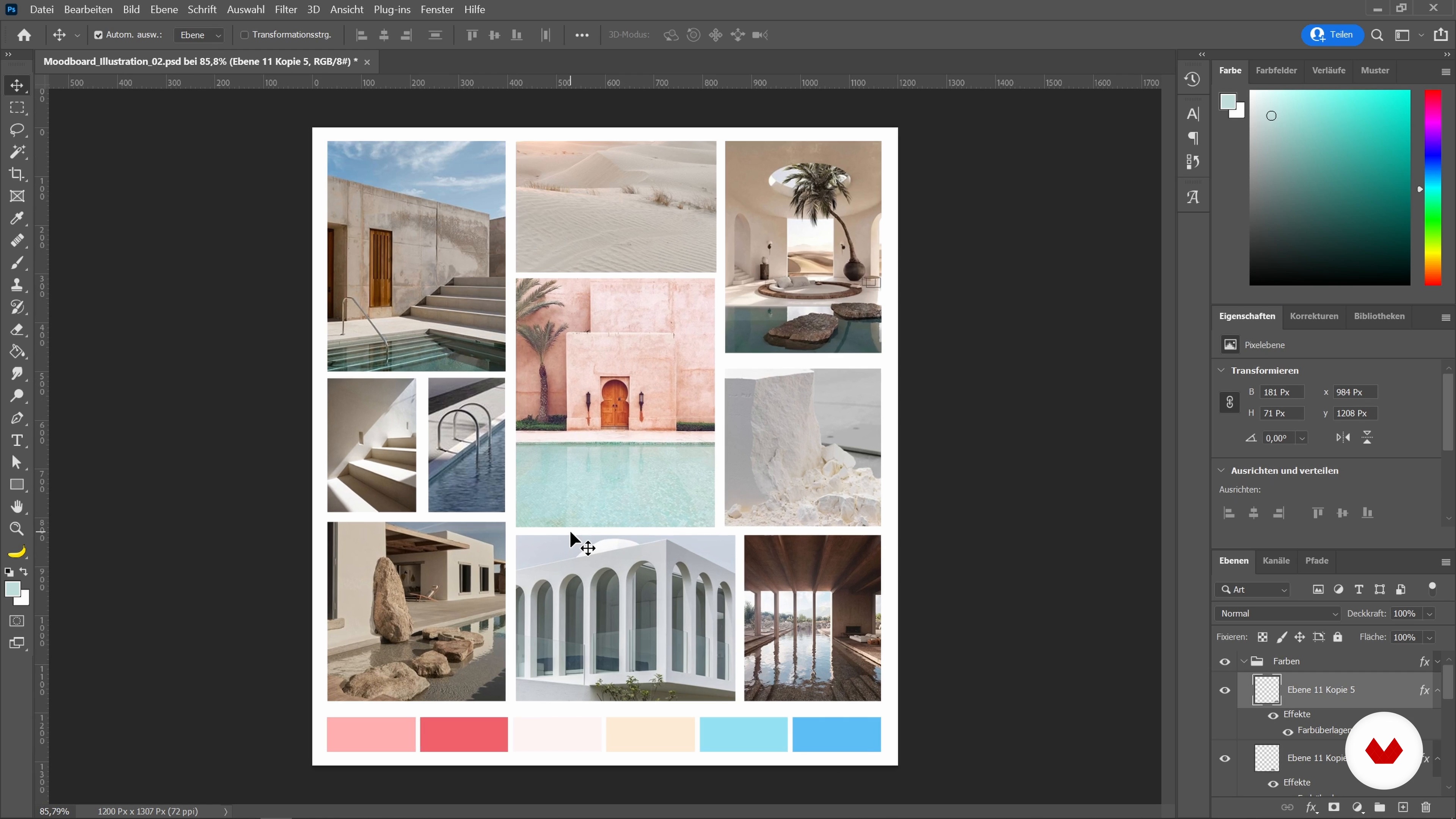Viewport: 1456px width, 819px height.
Task: Close the Moodboard_Illustration_02.psd tab
Action: (367, 62)
